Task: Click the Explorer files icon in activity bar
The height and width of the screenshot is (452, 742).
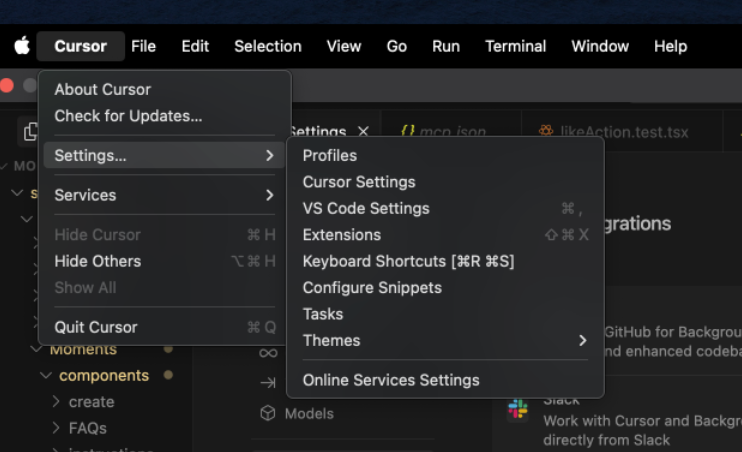Action: pyautogui.click(x=31, y=131)
